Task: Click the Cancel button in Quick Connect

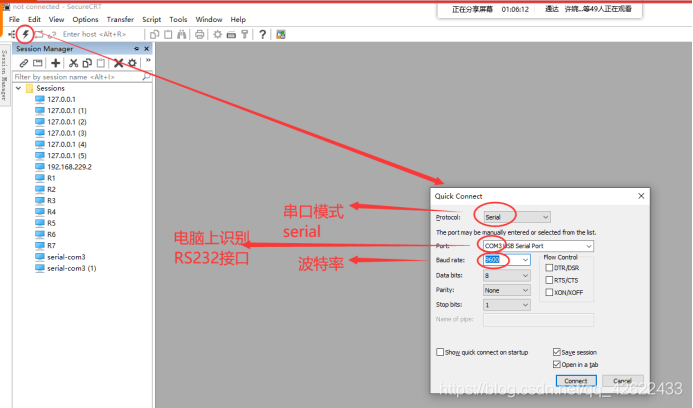Action: pyautogui.click(x=622, y=381)
